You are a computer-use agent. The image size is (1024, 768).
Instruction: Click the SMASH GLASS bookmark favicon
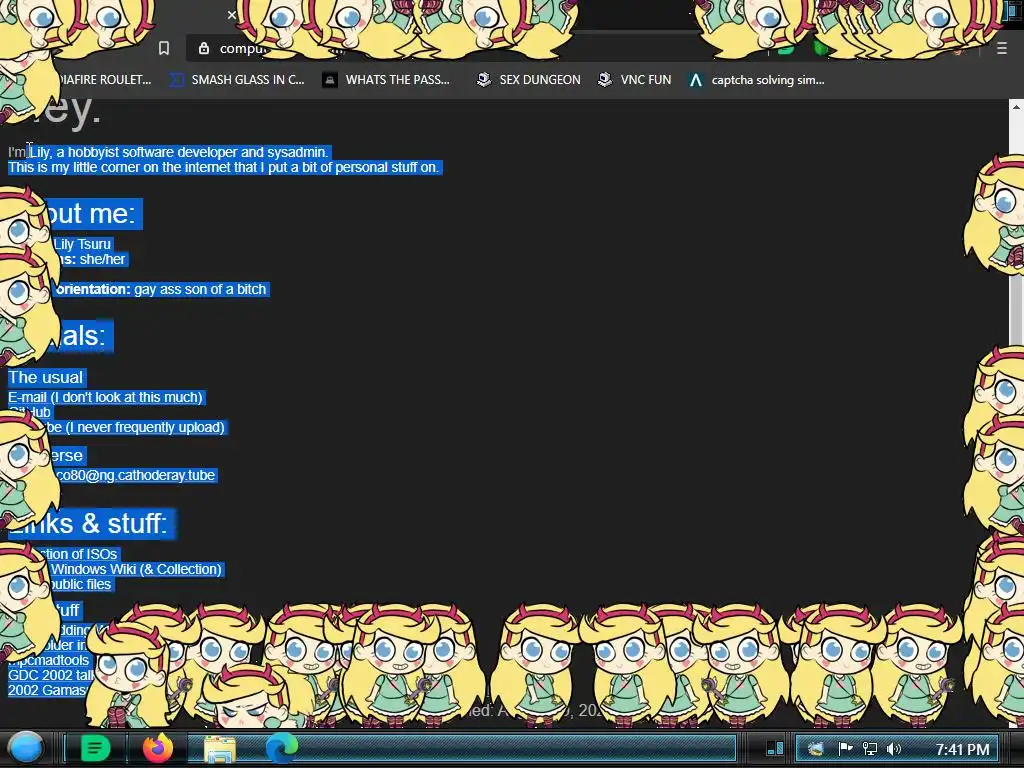click(177, 80)
